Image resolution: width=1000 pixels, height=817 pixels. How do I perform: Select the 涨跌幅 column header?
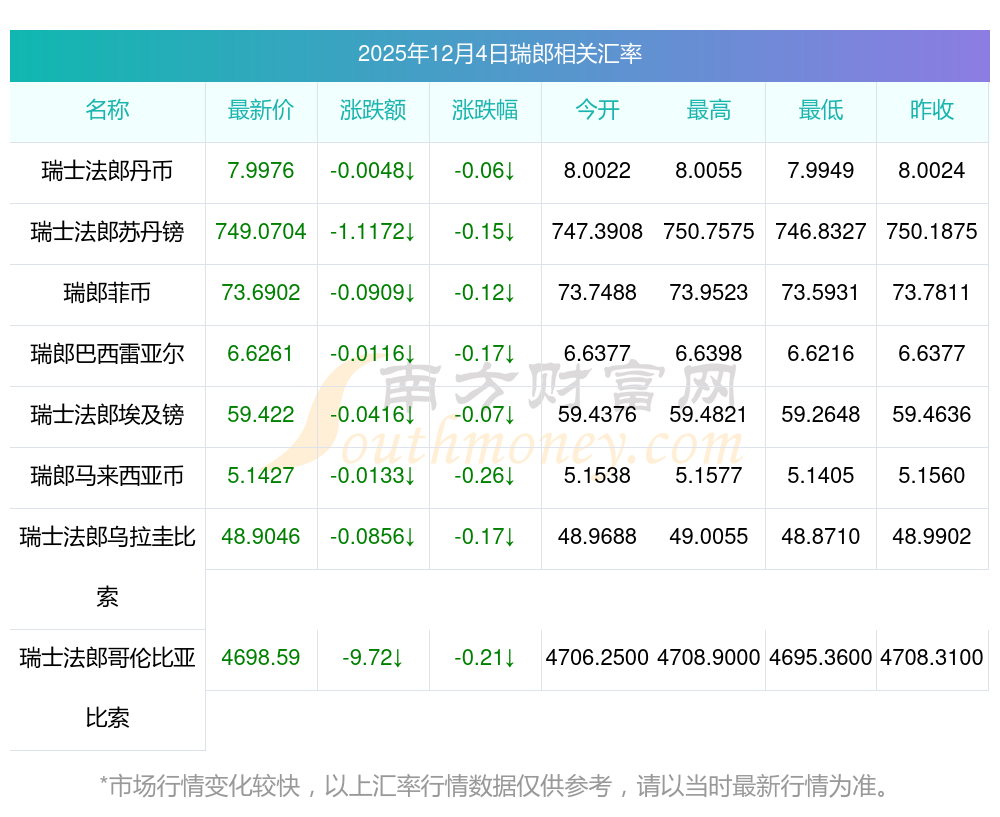pos(485,110)
